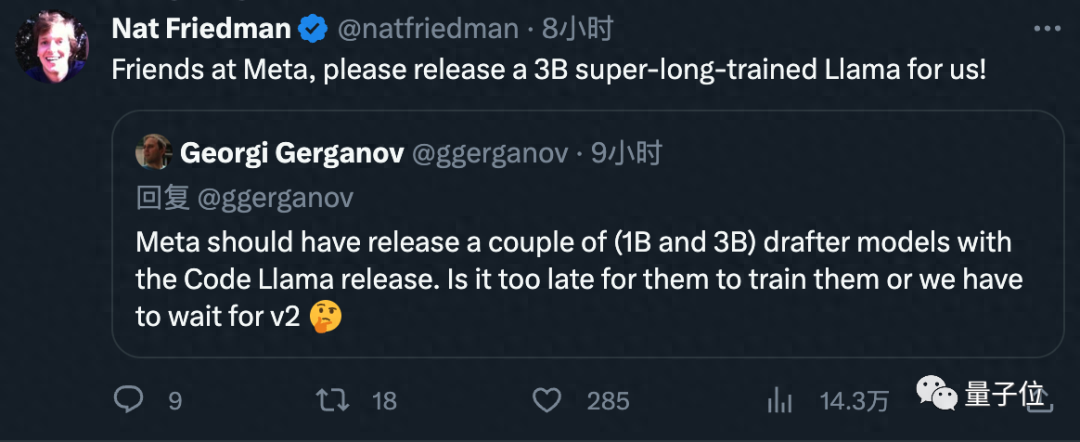Open the @natfriedman handle link
The height and width of the screenshot is (442, 1080).
point(428,30)
